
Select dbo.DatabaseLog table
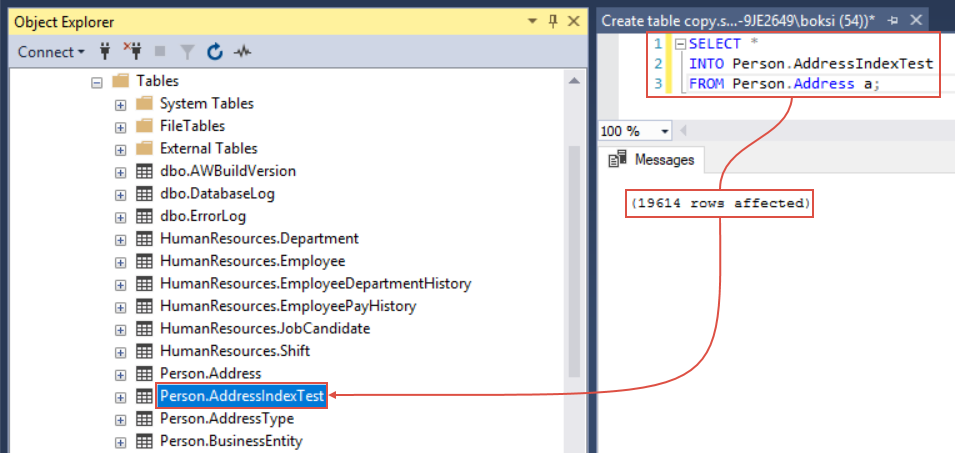217,194
